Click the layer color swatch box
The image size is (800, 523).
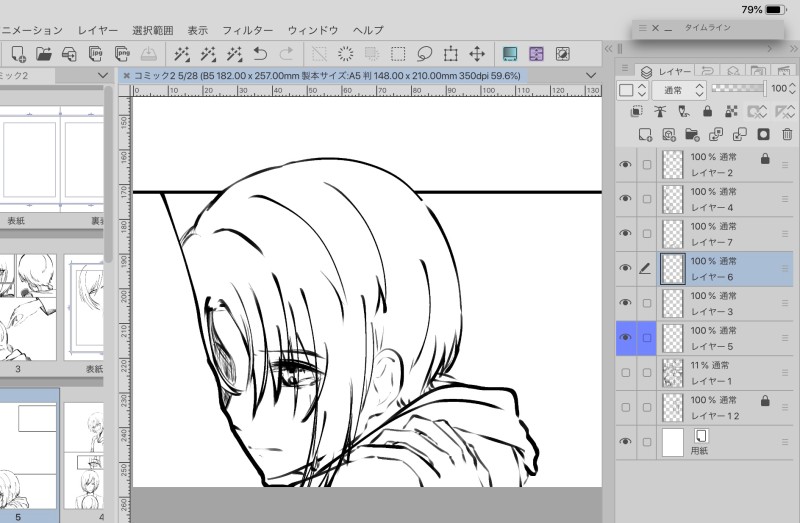coord(626,90)
